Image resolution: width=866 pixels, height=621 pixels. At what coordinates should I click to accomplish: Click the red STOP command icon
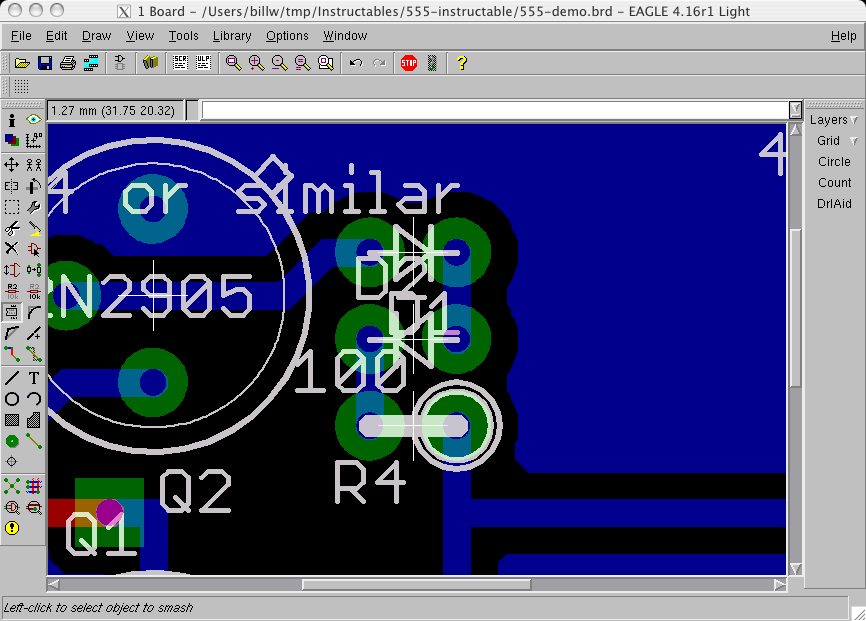tap(409, 63)
